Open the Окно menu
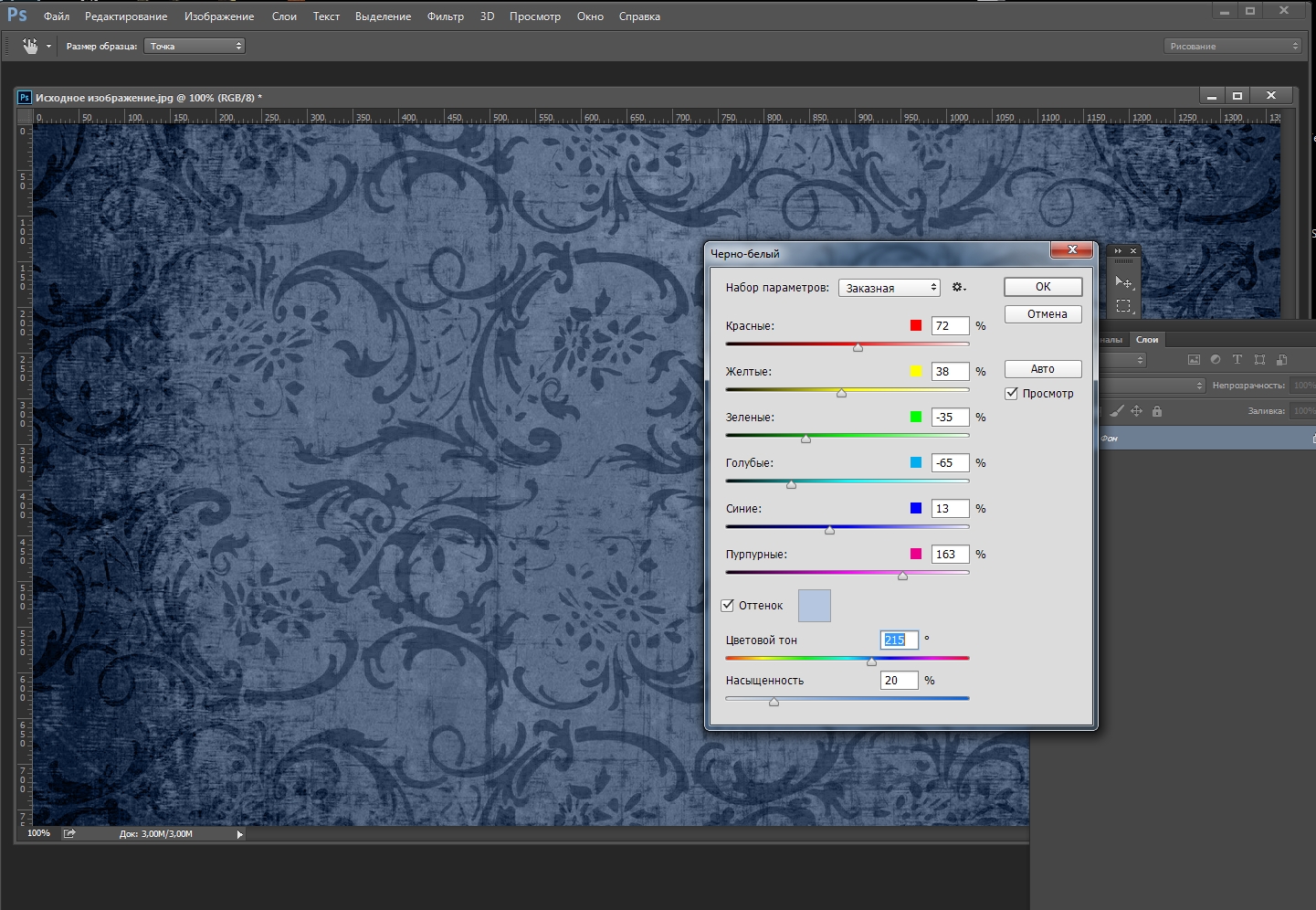 pyautogui.click(x=590, y=16)
